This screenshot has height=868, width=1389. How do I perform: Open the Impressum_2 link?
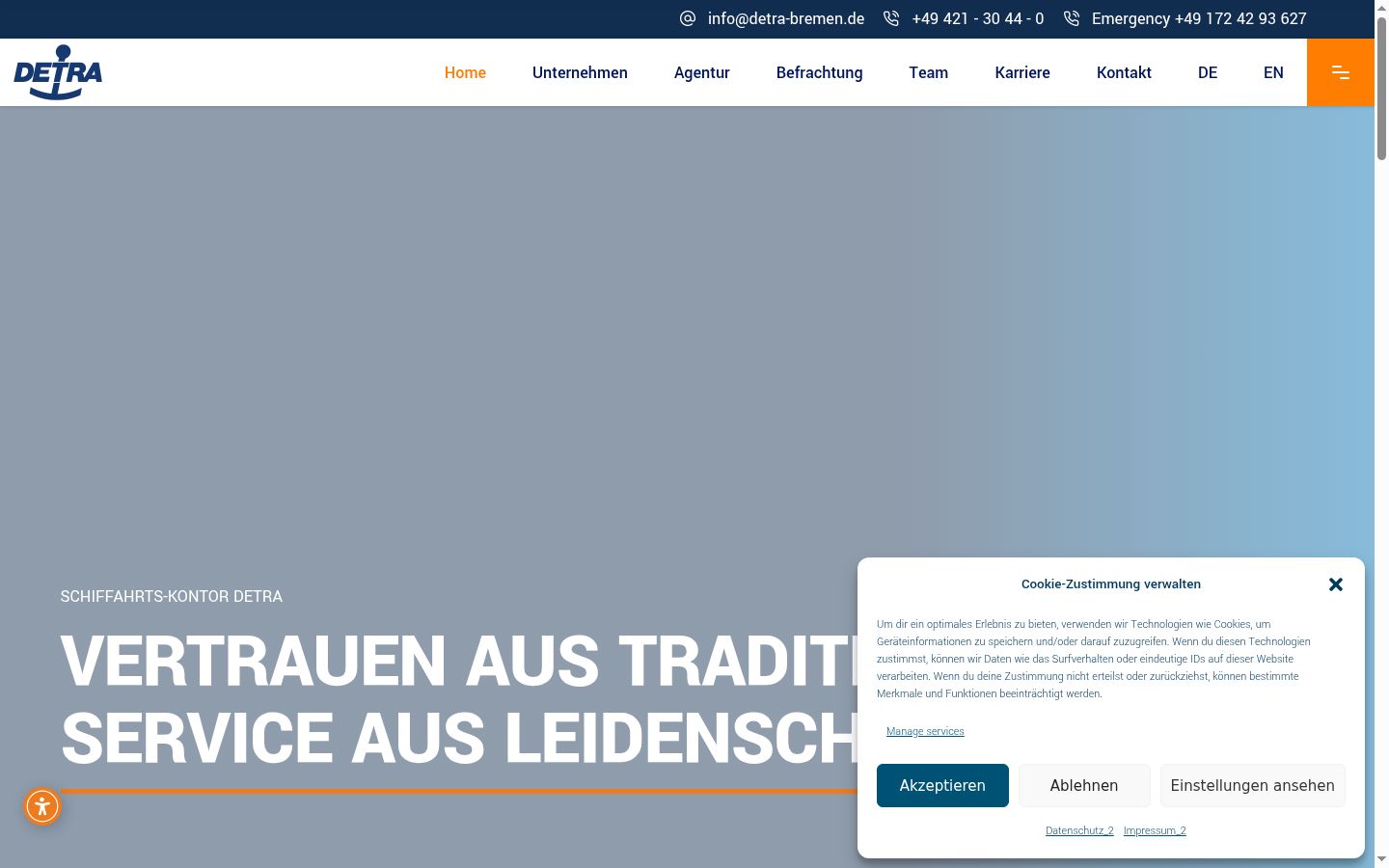click(1155, 830)
